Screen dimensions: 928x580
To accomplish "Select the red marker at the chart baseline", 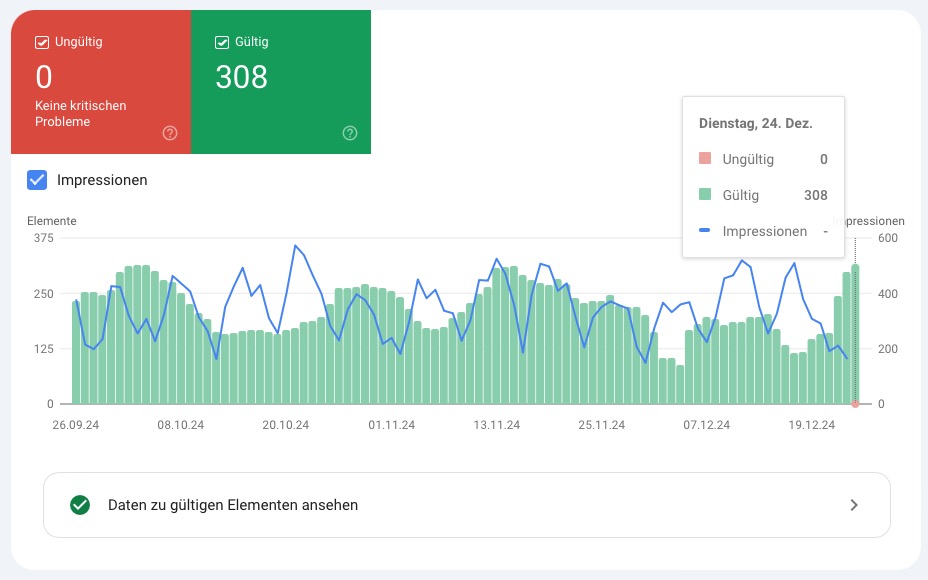I will coord(855,404).
